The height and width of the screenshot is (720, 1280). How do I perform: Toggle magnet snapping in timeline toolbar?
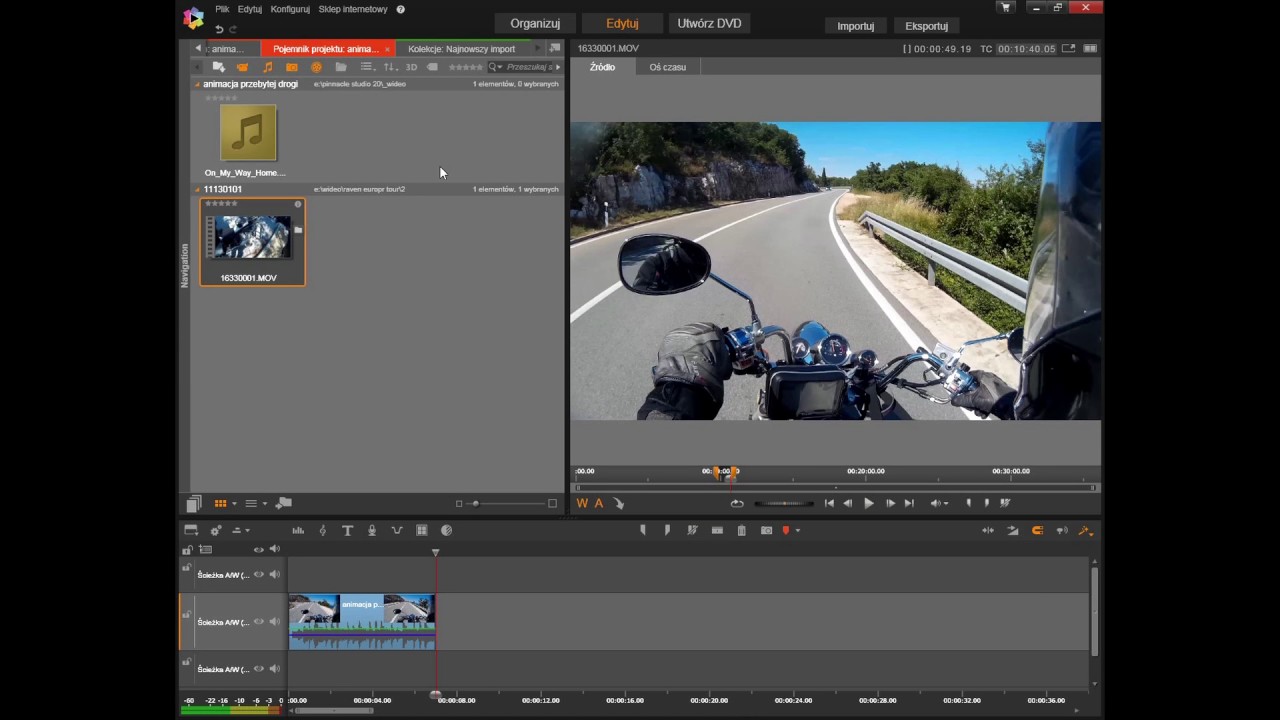pos(1037,530)
